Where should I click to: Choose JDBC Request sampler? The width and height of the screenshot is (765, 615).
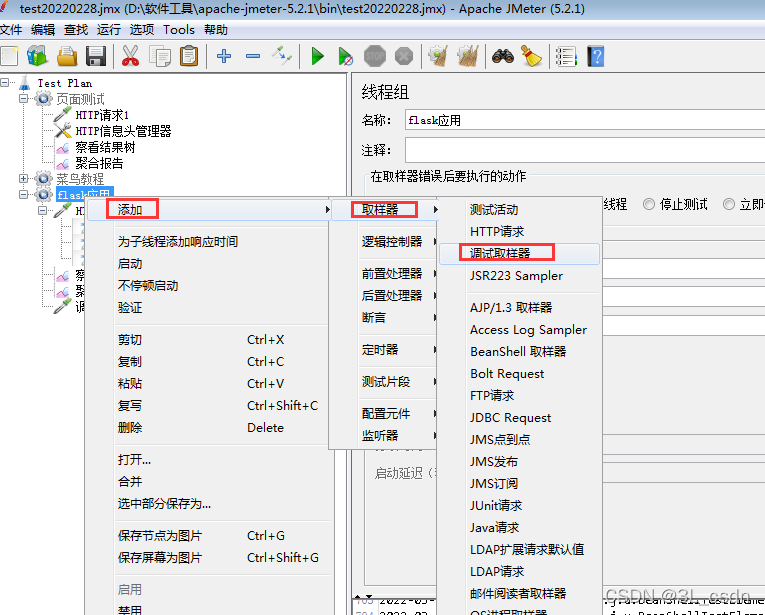(x=520, y=418)
